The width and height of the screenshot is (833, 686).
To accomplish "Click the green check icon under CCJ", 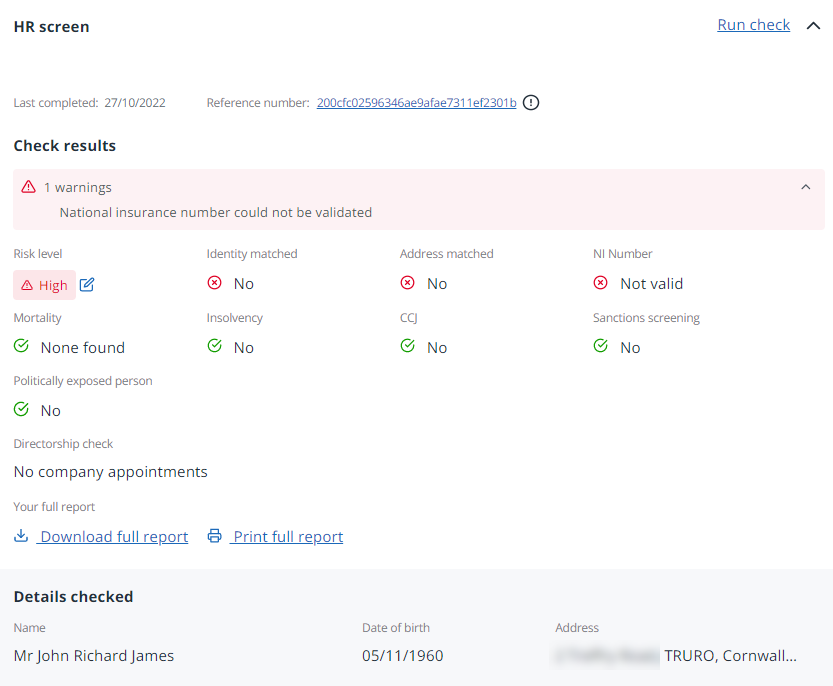I will click(x=407, y=346).
